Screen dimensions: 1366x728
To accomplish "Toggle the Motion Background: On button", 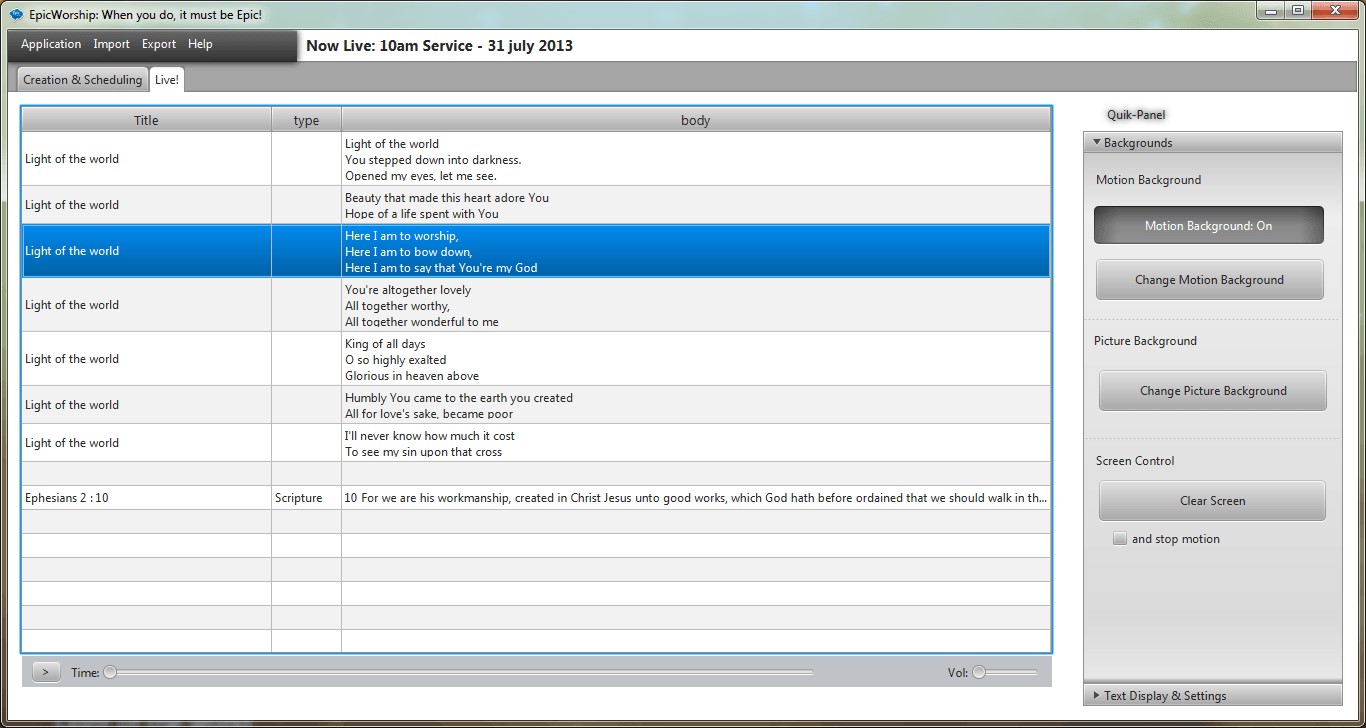I will 1208,226.
